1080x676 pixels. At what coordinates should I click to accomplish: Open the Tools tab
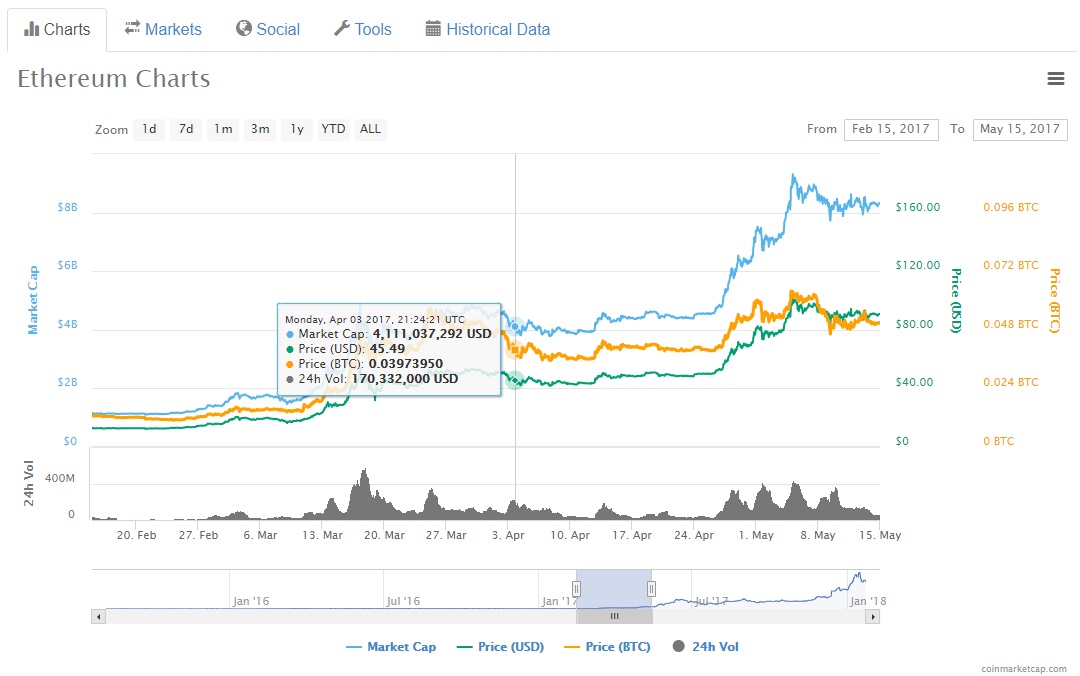point(363,30)
